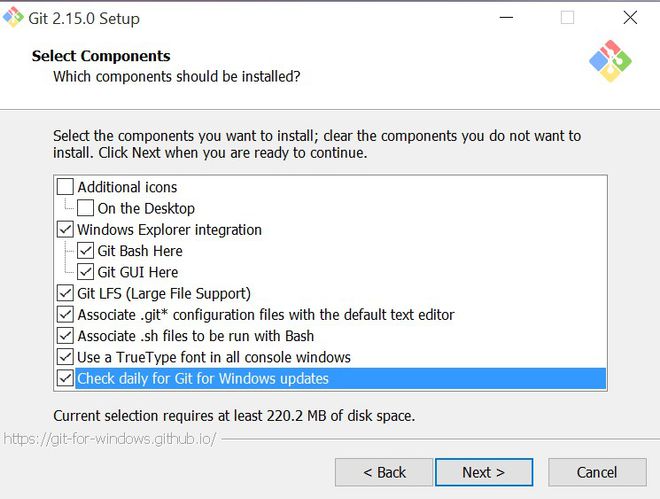Select the Windows Explorer integration label

click(x=169, y=230)
